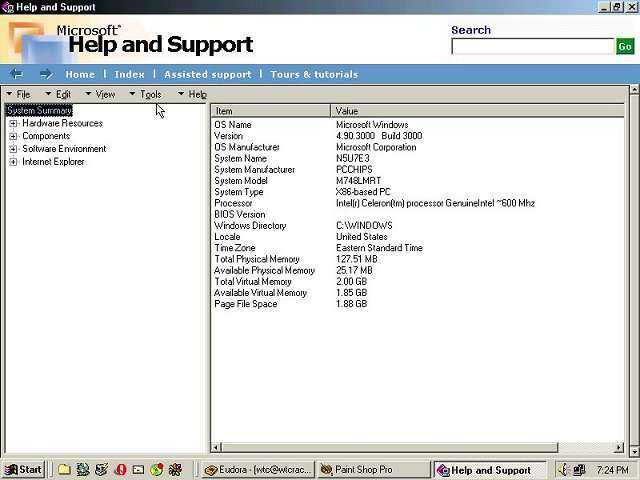Click the red Opera quick launch icon

(x=120, y=469)
